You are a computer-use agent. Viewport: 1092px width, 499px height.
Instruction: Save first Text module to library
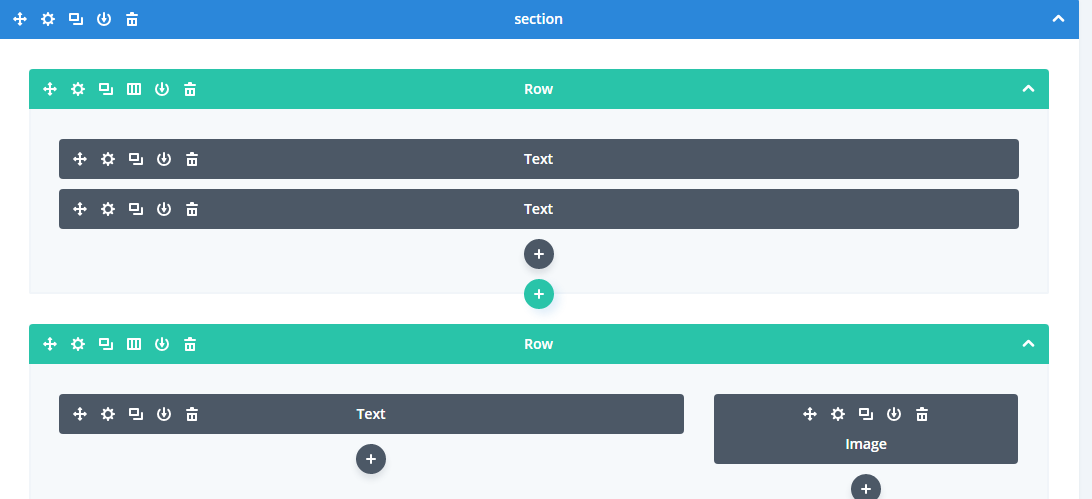(164, 159)
